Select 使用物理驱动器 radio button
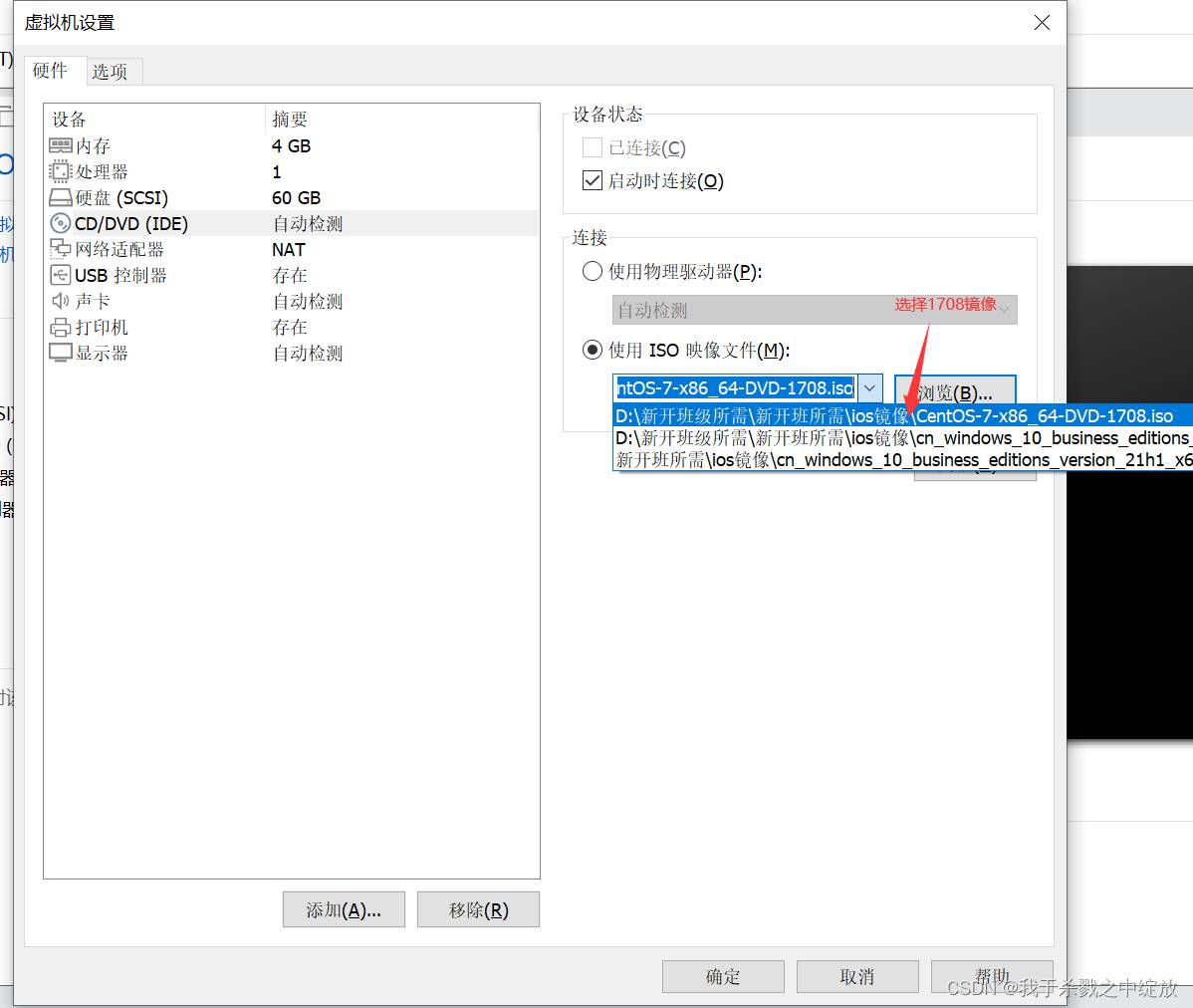1193x1008 pixels. pos(593,271)
